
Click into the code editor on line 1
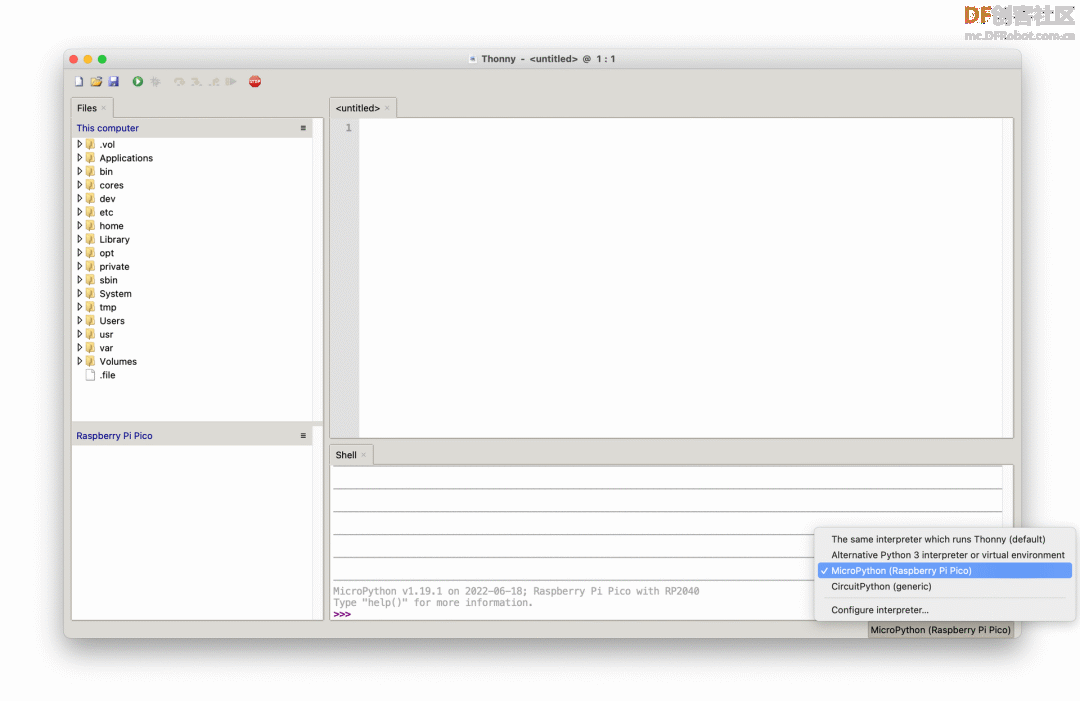[x=681, y=128]
